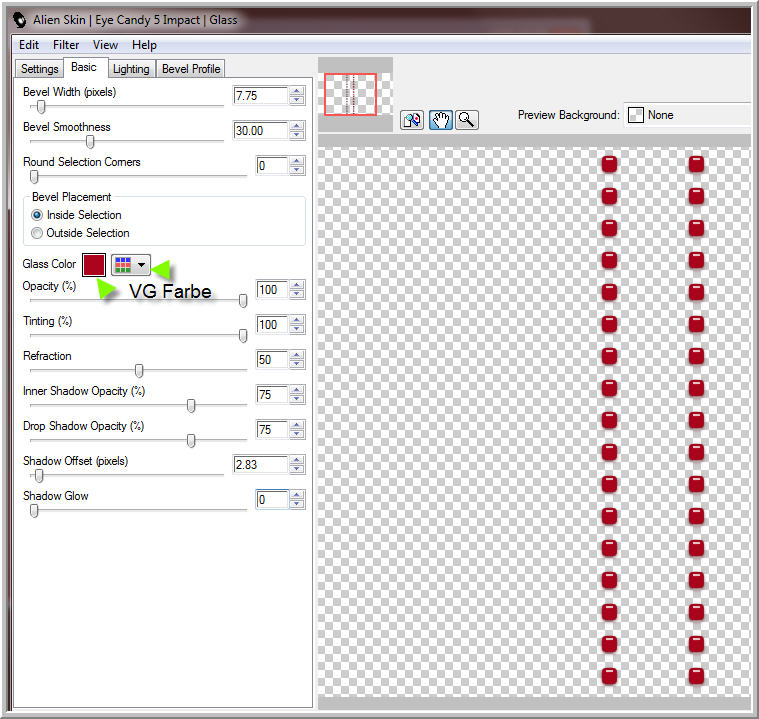Click the Drop Shadow Opacity value field
The width and height of the screenshot is (759, 719).
click(272, 429)
